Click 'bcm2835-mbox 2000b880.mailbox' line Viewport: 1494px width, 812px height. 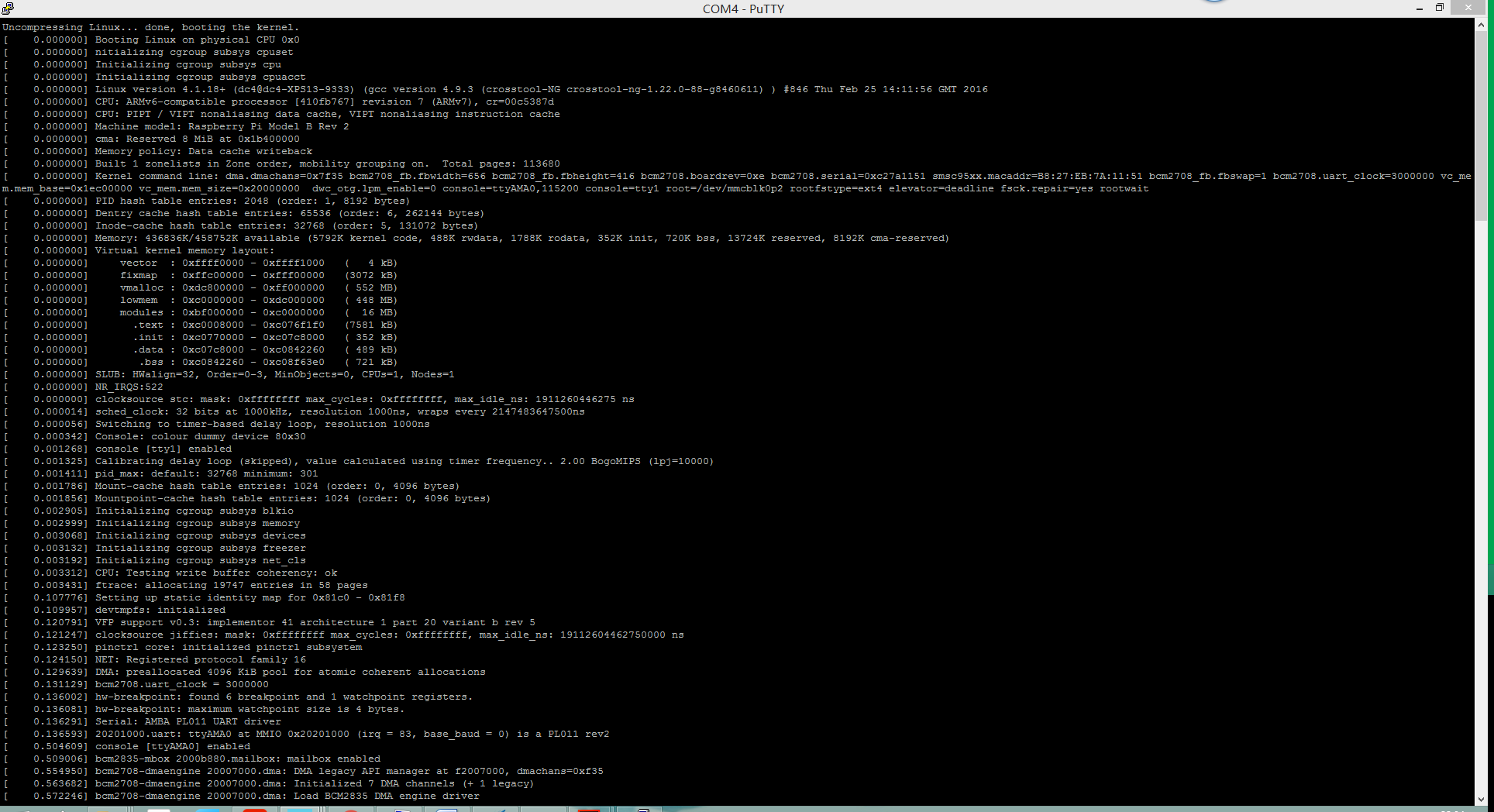point(237,759)
